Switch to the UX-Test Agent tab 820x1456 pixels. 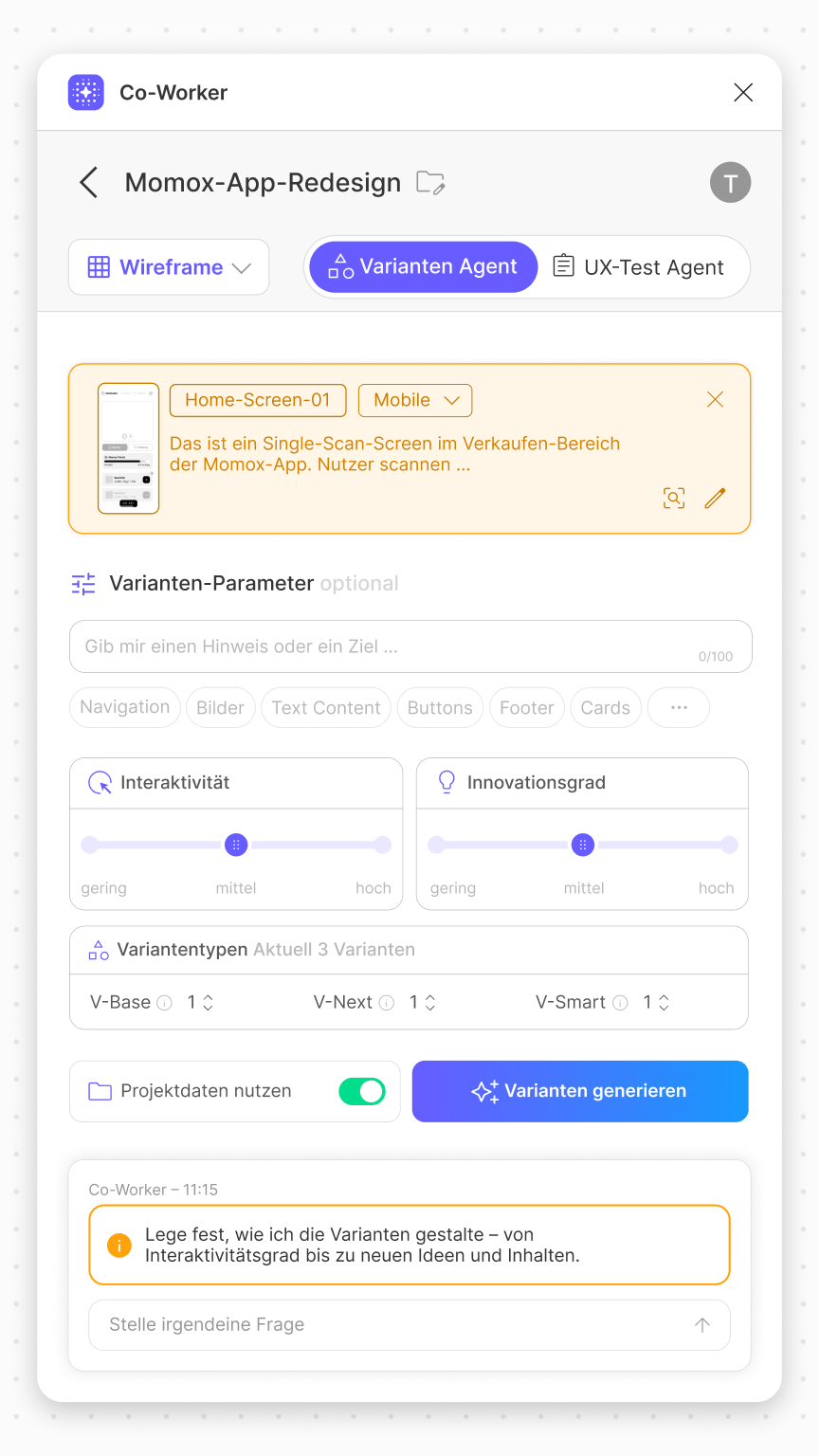tap(641, 267)
